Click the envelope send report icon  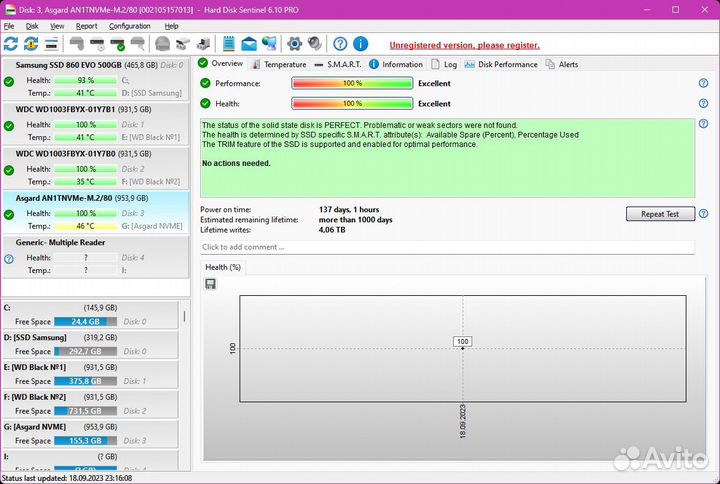(x=249, y=44)
